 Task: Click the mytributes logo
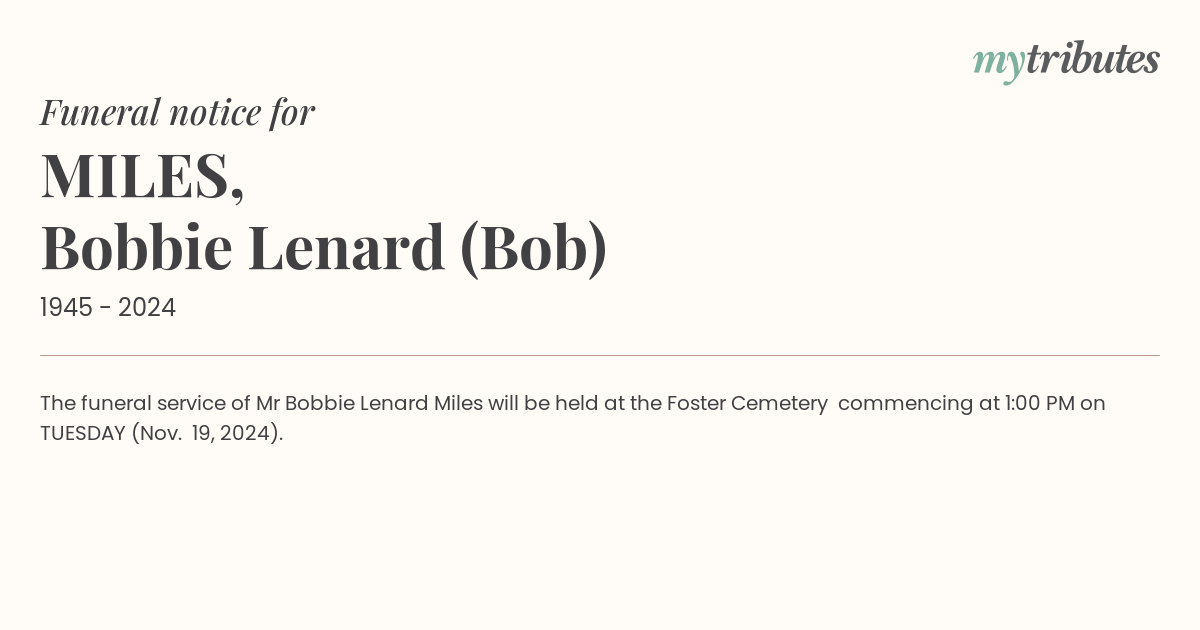pos(1066,61)
